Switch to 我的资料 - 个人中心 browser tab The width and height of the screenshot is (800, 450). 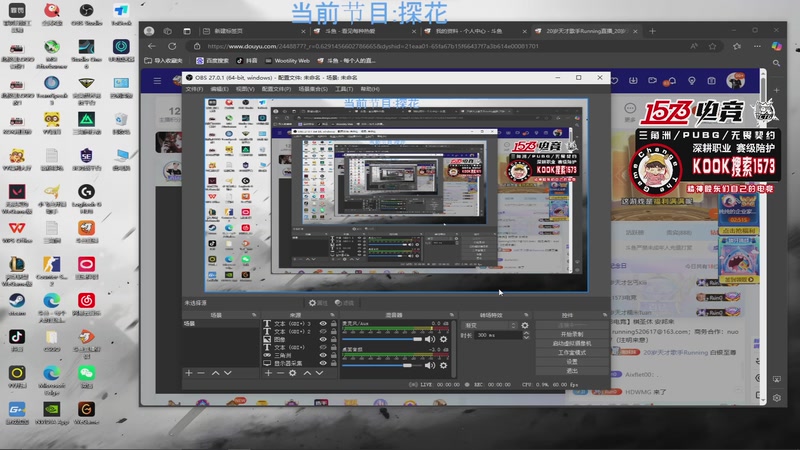point(476,31)
